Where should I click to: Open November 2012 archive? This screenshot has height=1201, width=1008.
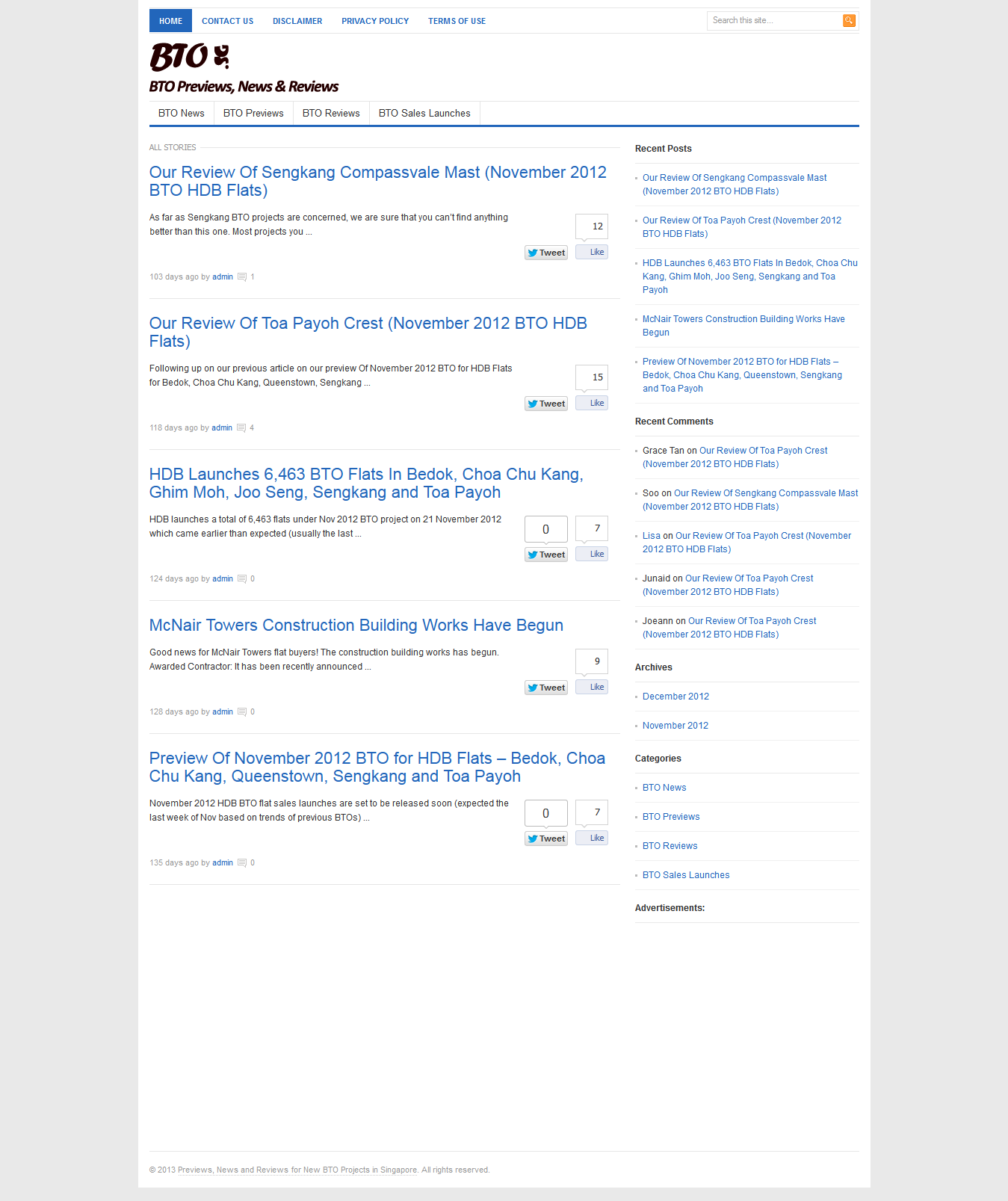(675, 726)
